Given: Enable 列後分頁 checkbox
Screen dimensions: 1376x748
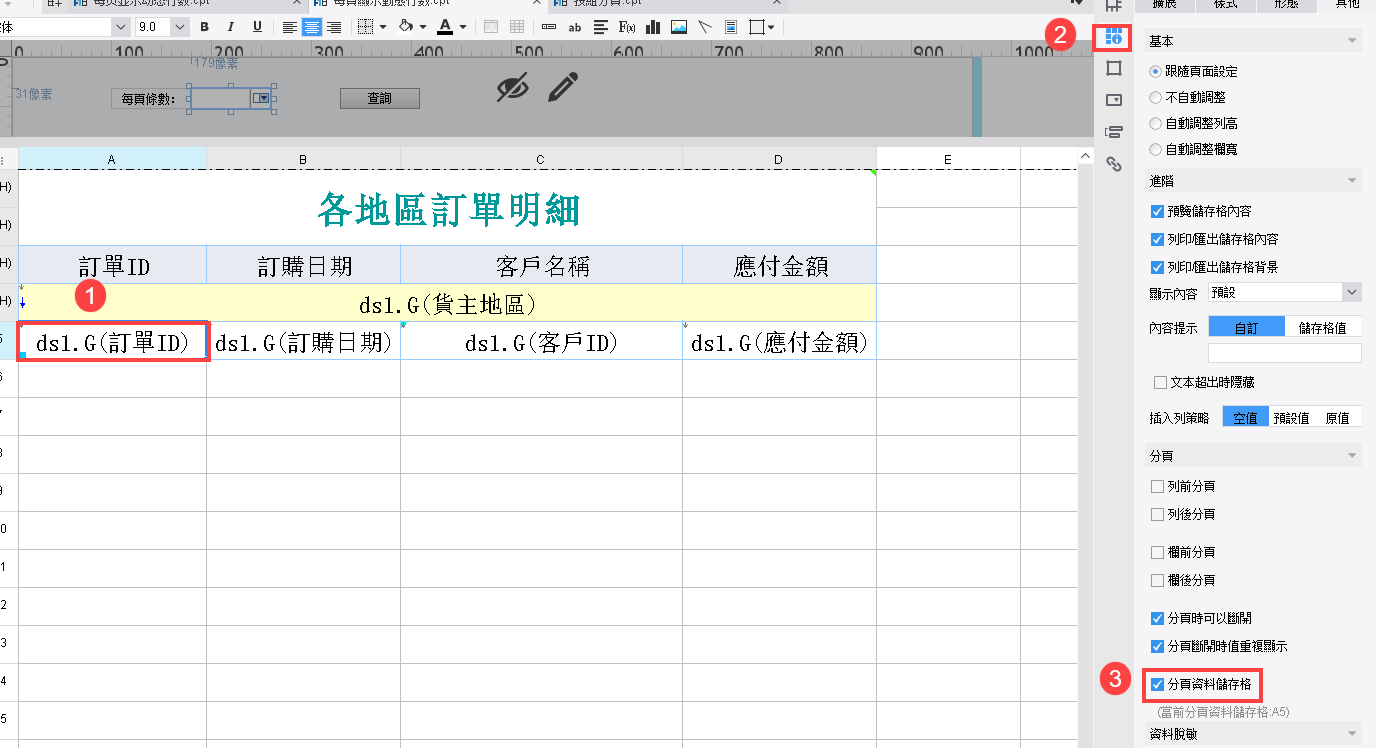Looking at the screenshot, I should click(x=1158, y=515).
